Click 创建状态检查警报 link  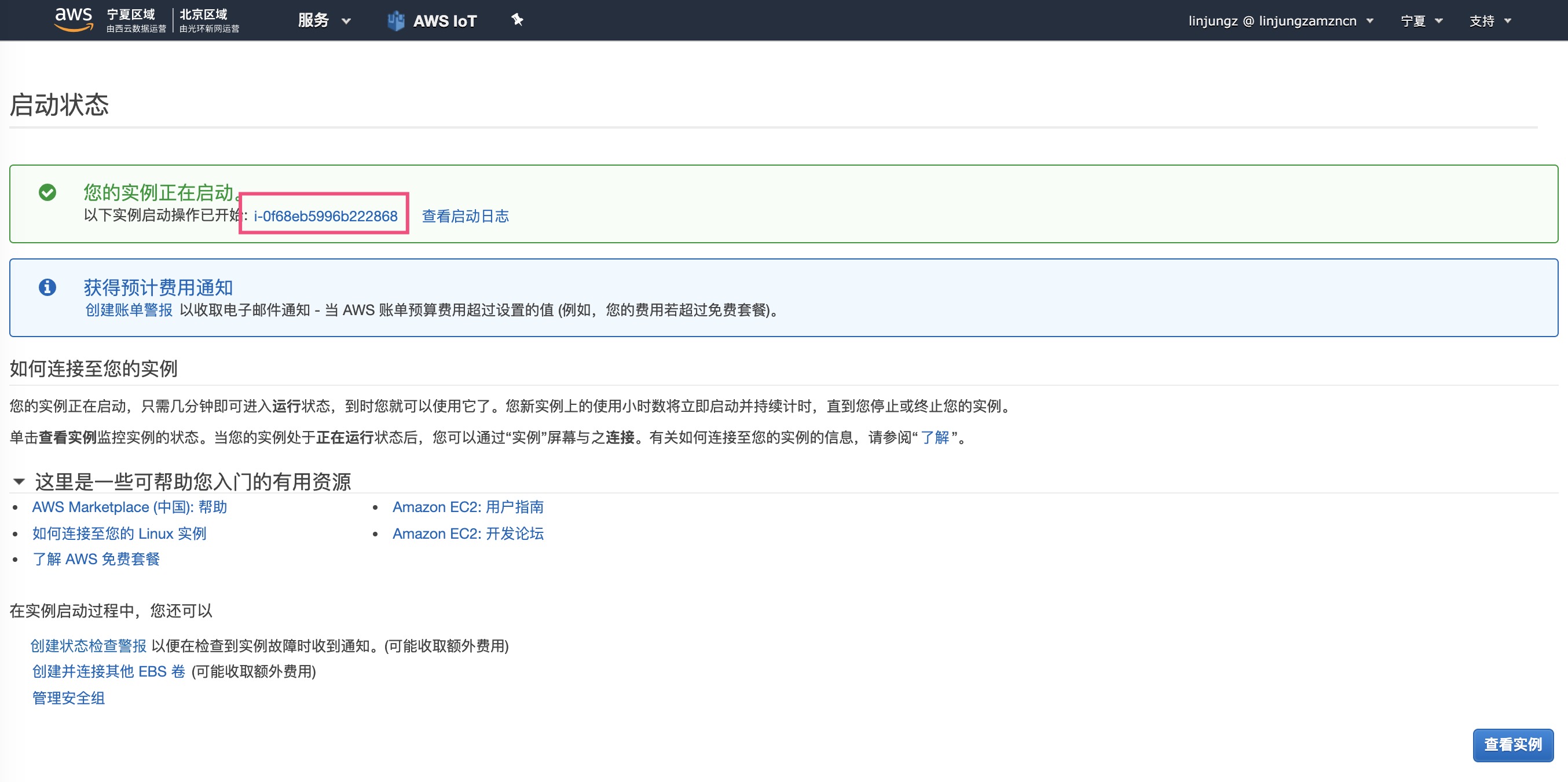point(88,645)
